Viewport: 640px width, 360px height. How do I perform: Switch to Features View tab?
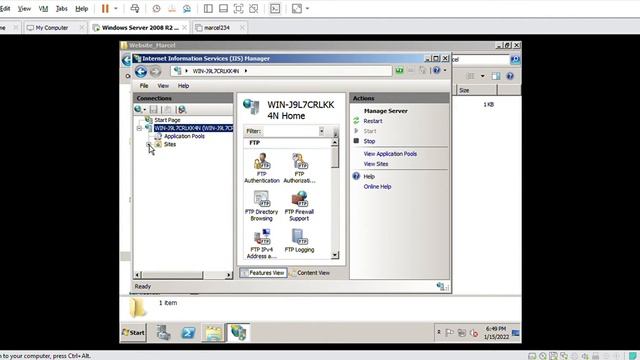click(263, 273)
